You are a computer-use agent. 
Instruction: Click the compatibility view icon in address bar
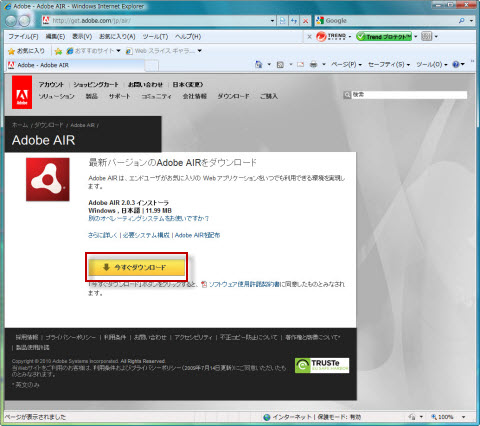pos(282,21)
